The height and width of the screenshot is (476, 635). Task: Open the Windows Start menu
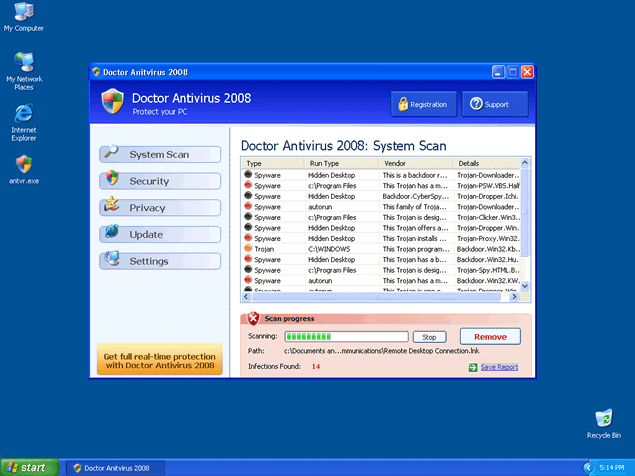[27, 467]
